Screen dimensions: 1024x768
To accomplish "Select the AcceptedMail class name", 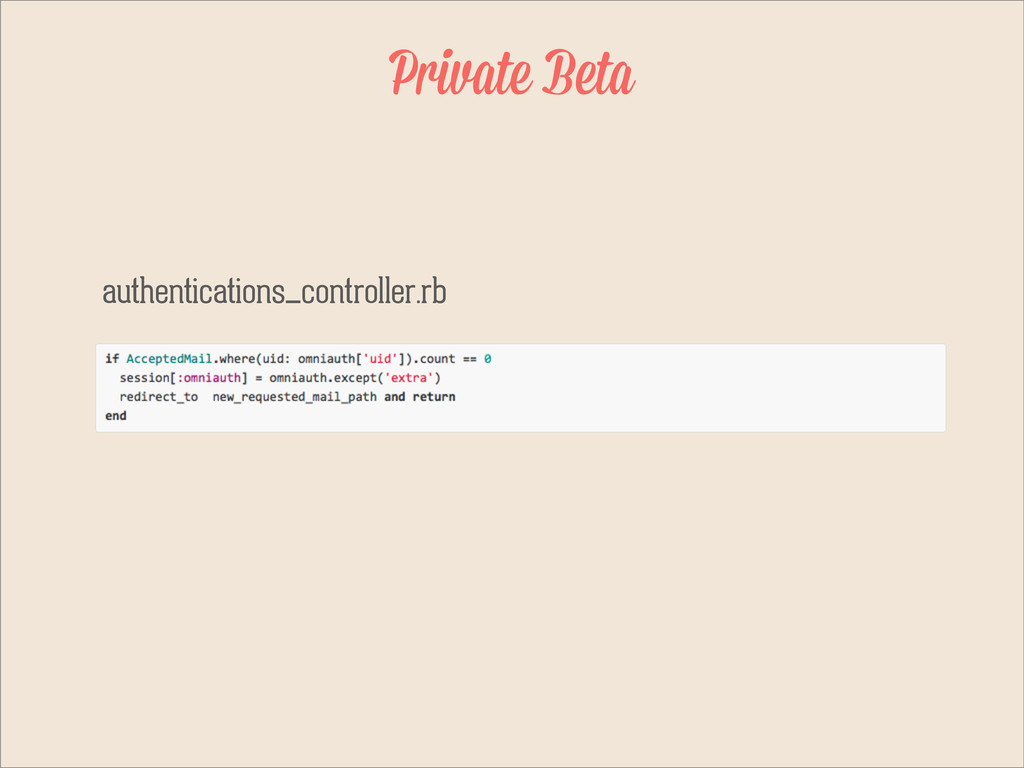I will point(169,359).
